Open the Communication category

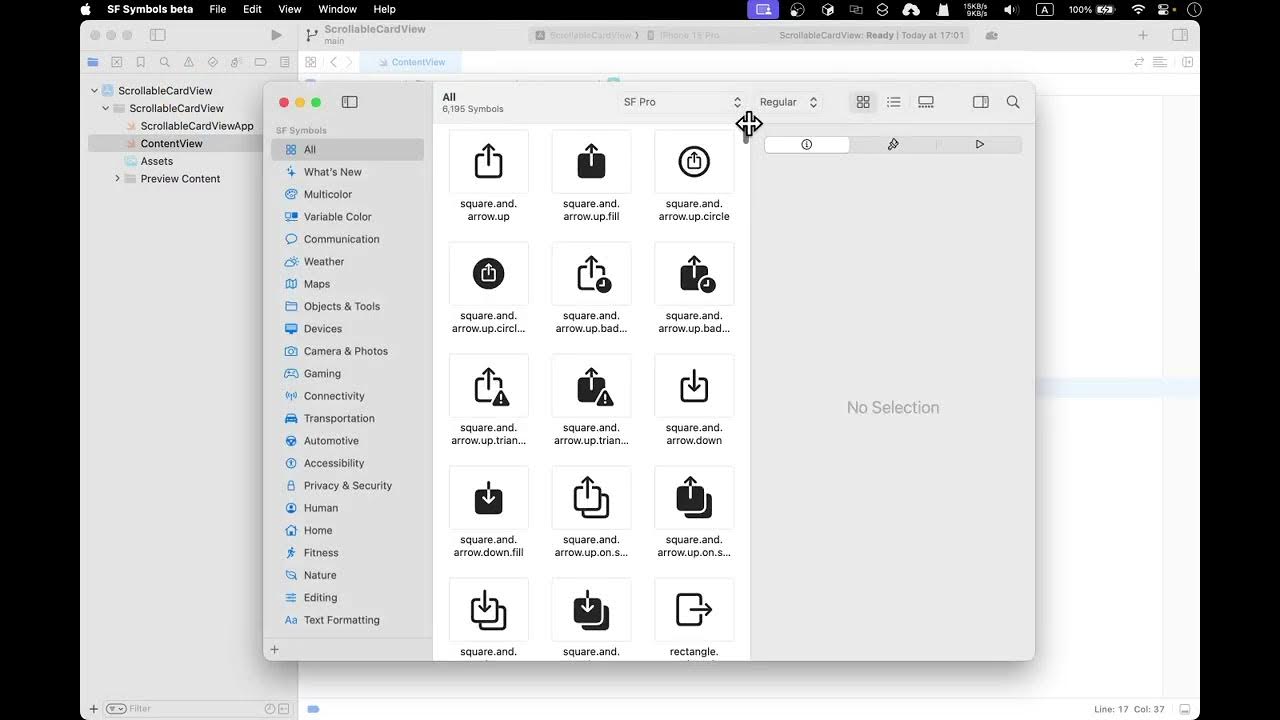coord(348,239)
